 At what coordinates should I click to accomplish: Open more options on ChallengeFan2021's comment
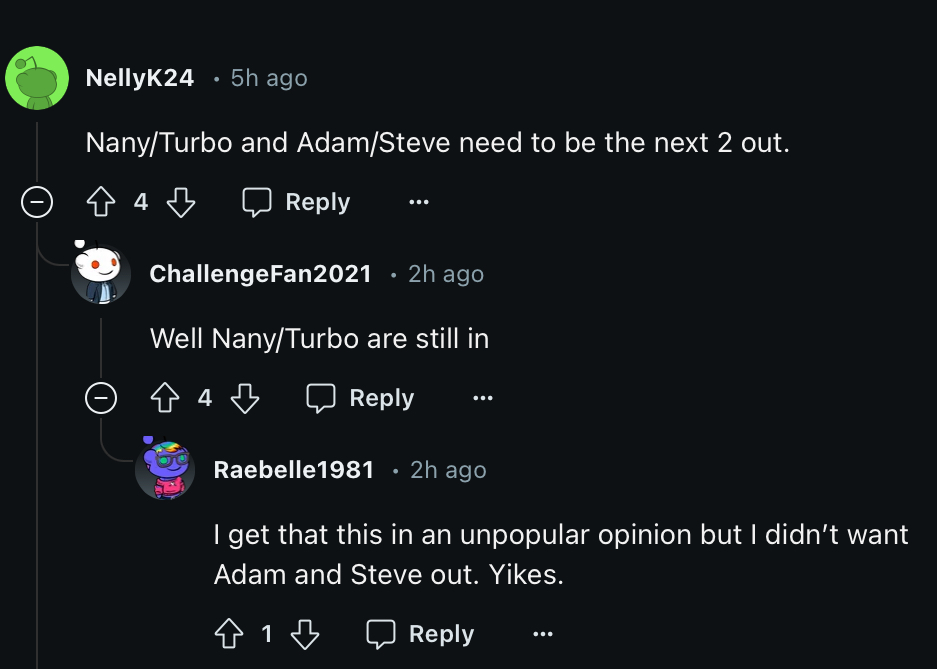(x=483, y=398)
